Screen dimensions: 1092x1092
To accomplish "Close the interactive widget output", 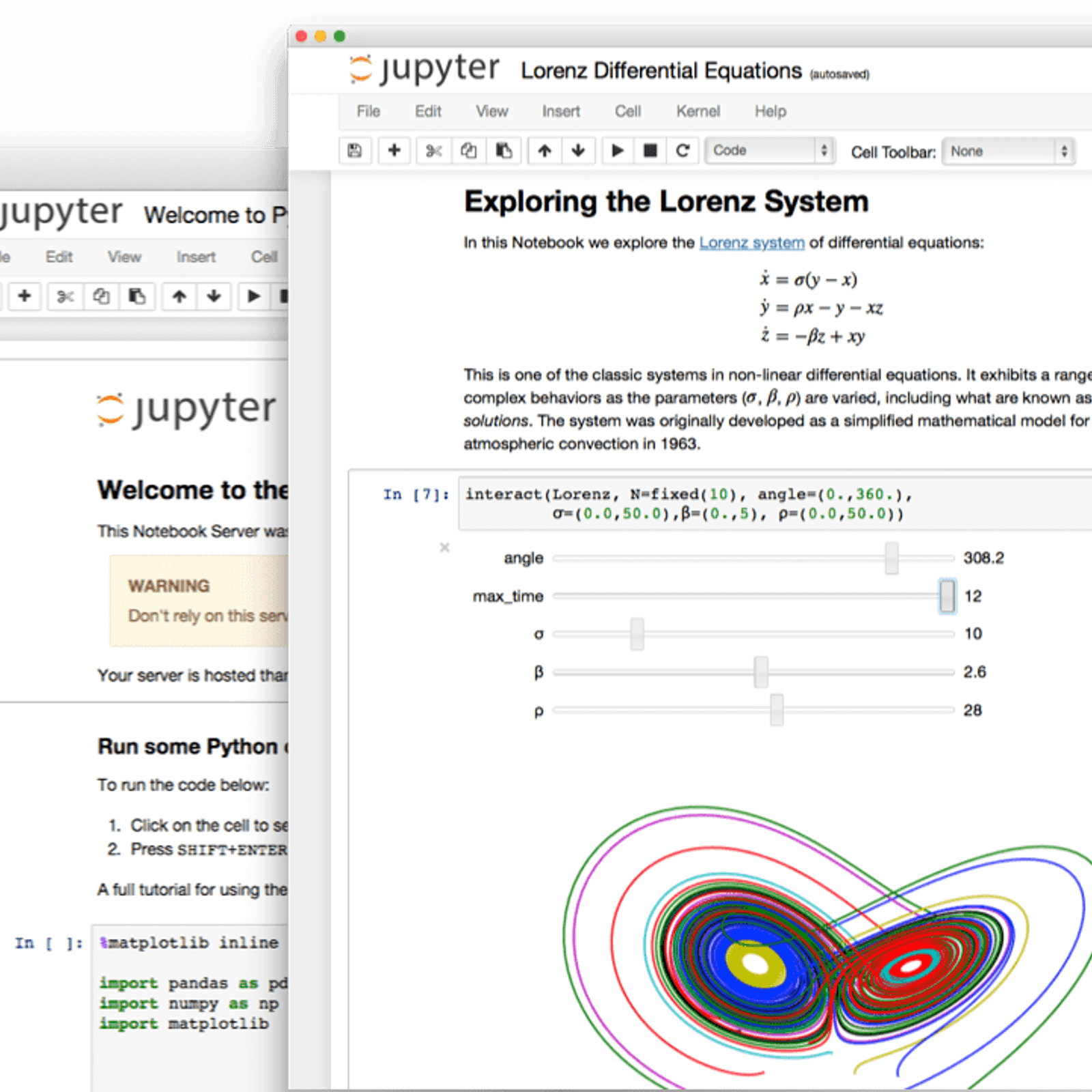I will coord(444,547).
